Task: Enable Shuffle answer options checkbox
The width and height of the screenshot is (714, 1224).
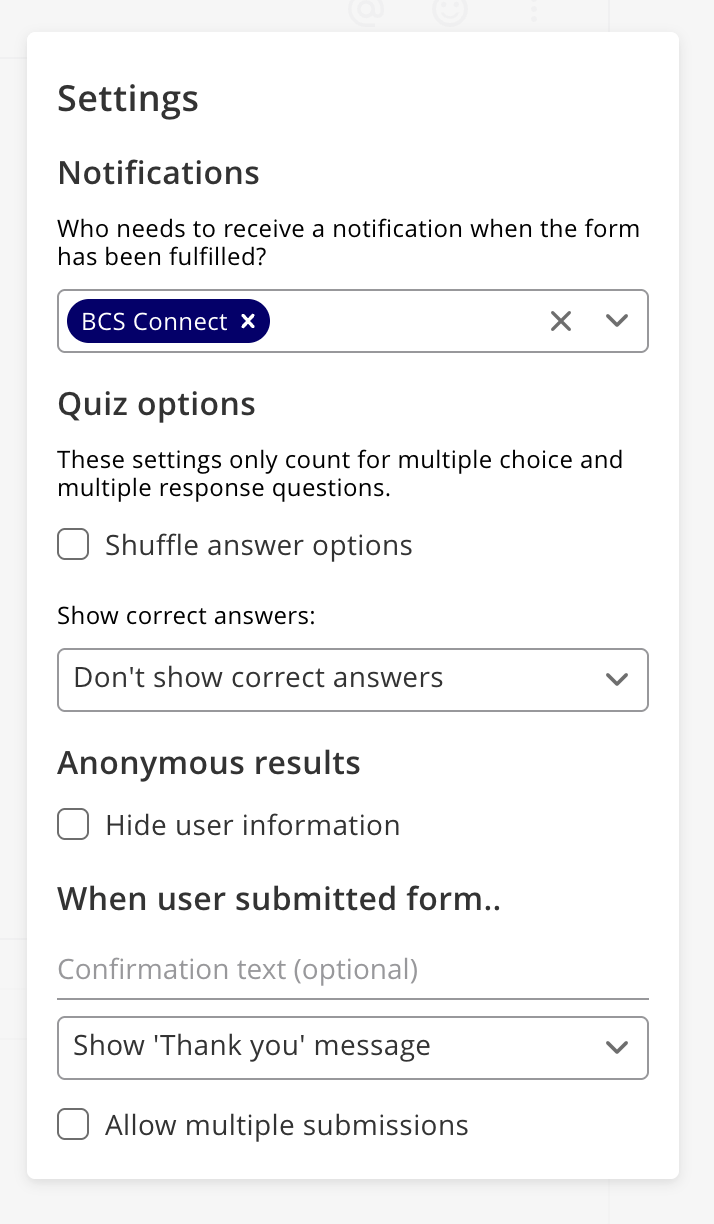Action: pyautogui.click(x=73, y=545)
